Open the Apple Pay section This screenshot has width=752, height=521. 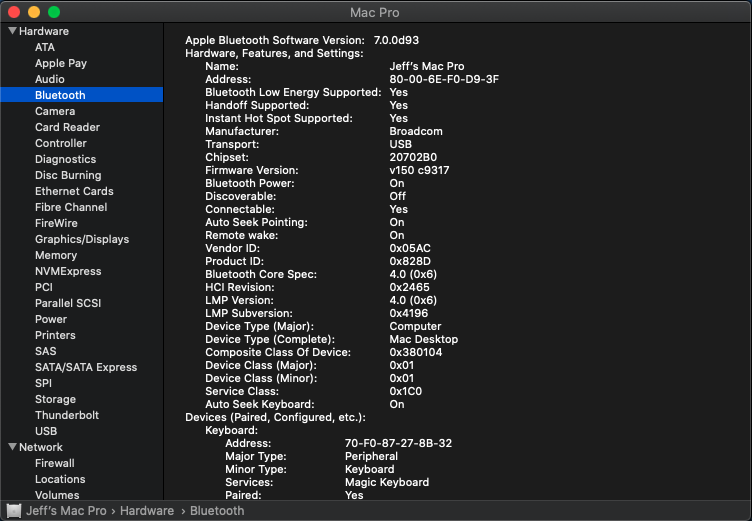[x=61, y=63]
